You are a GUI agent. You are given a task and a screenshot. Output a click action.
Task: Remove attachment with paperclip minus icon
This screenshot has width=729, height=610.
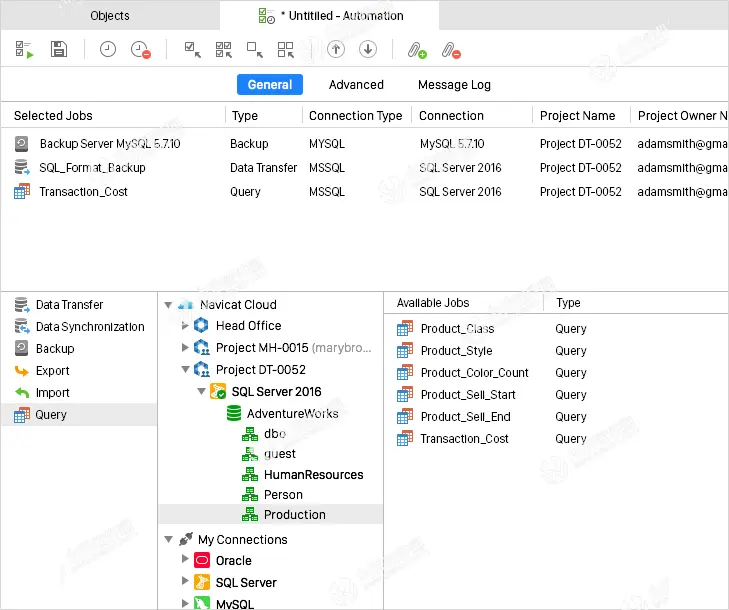[x=451, y=50]
